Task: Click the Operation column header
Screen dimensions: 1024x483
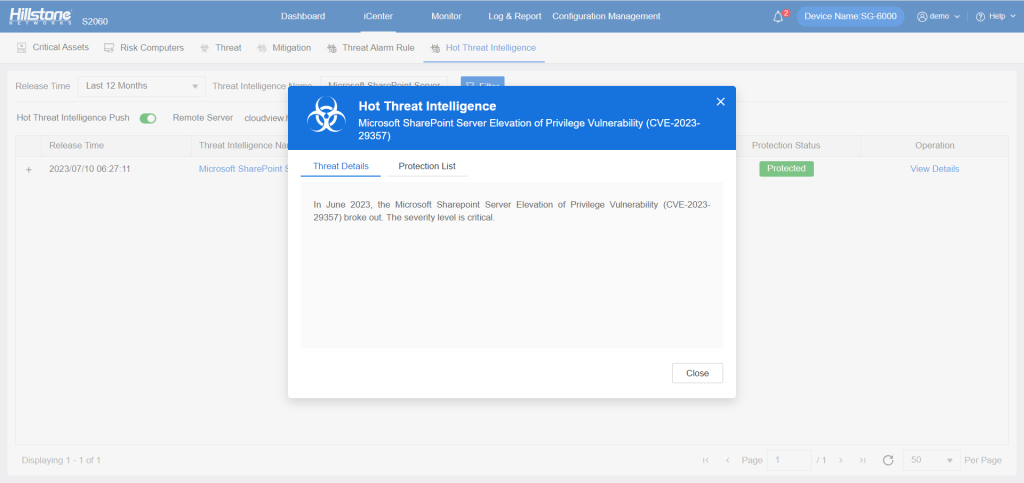Action: click(x=935, y=146)
